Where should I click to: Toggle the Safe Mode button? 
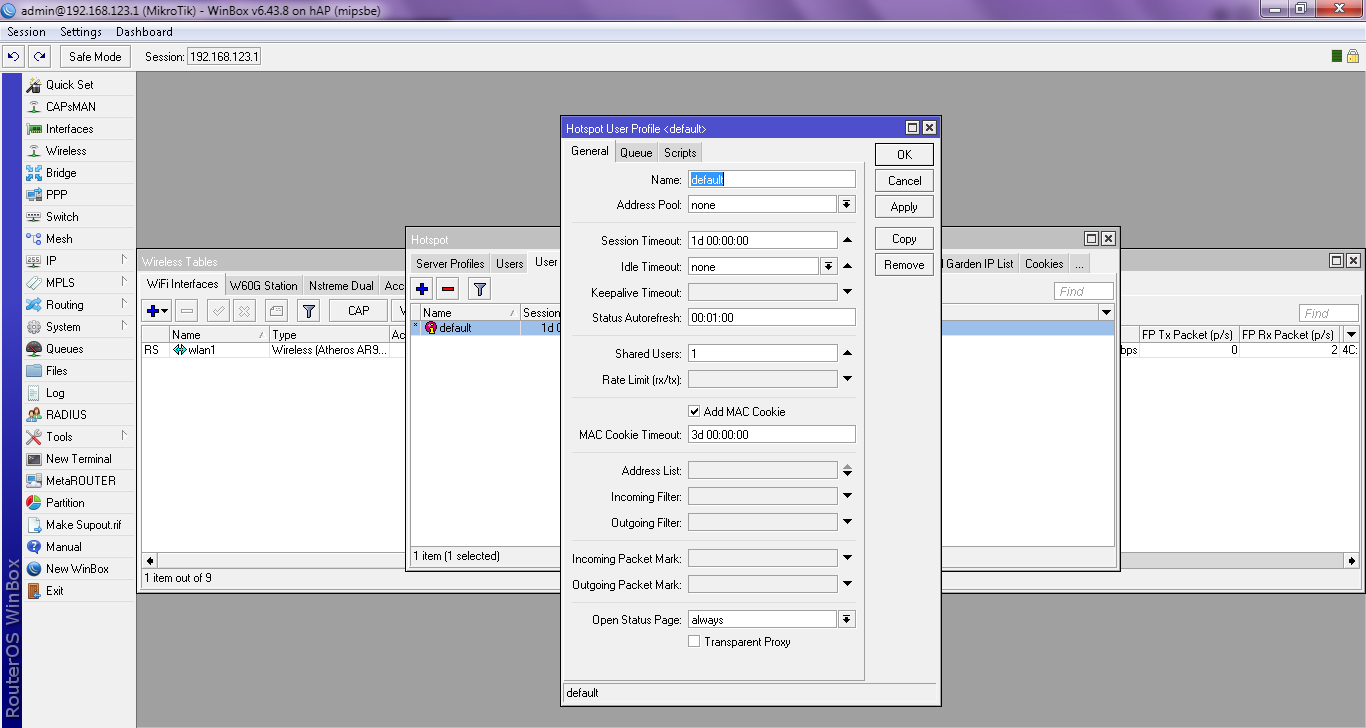point(95,57)
